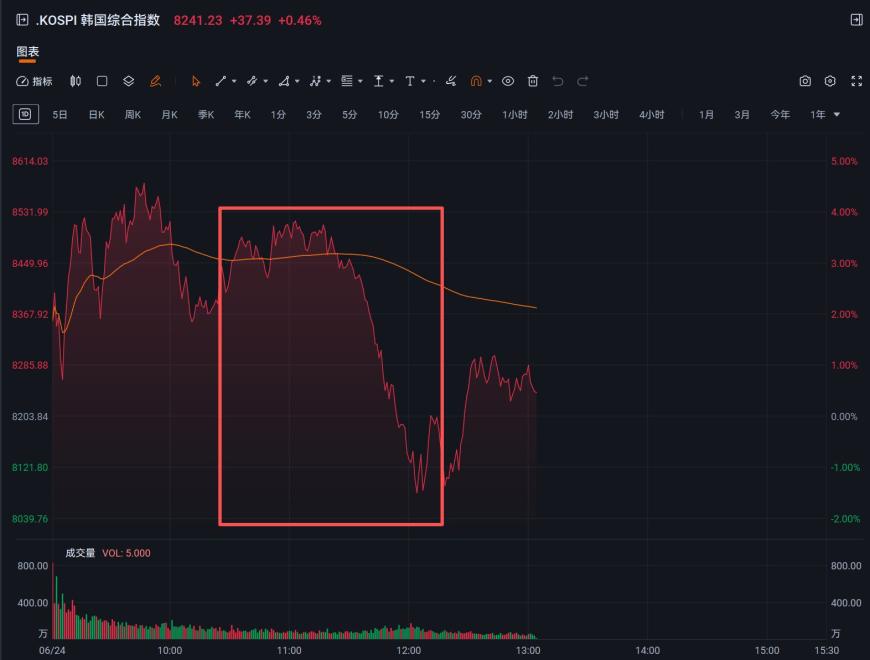
Task: Delete drawings with the trash icon
Action: [533, 82]
